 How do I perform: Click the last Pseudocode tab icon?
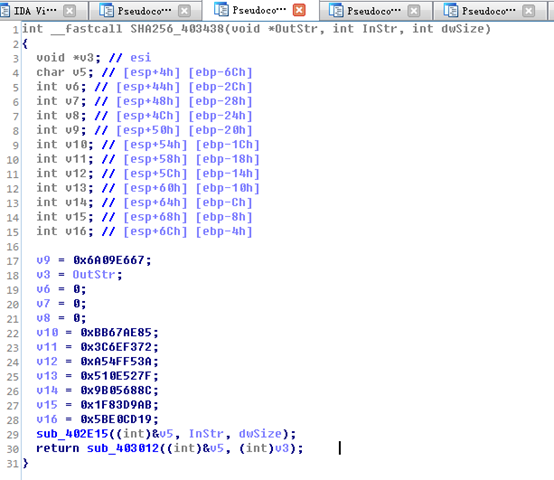(450, 11)
